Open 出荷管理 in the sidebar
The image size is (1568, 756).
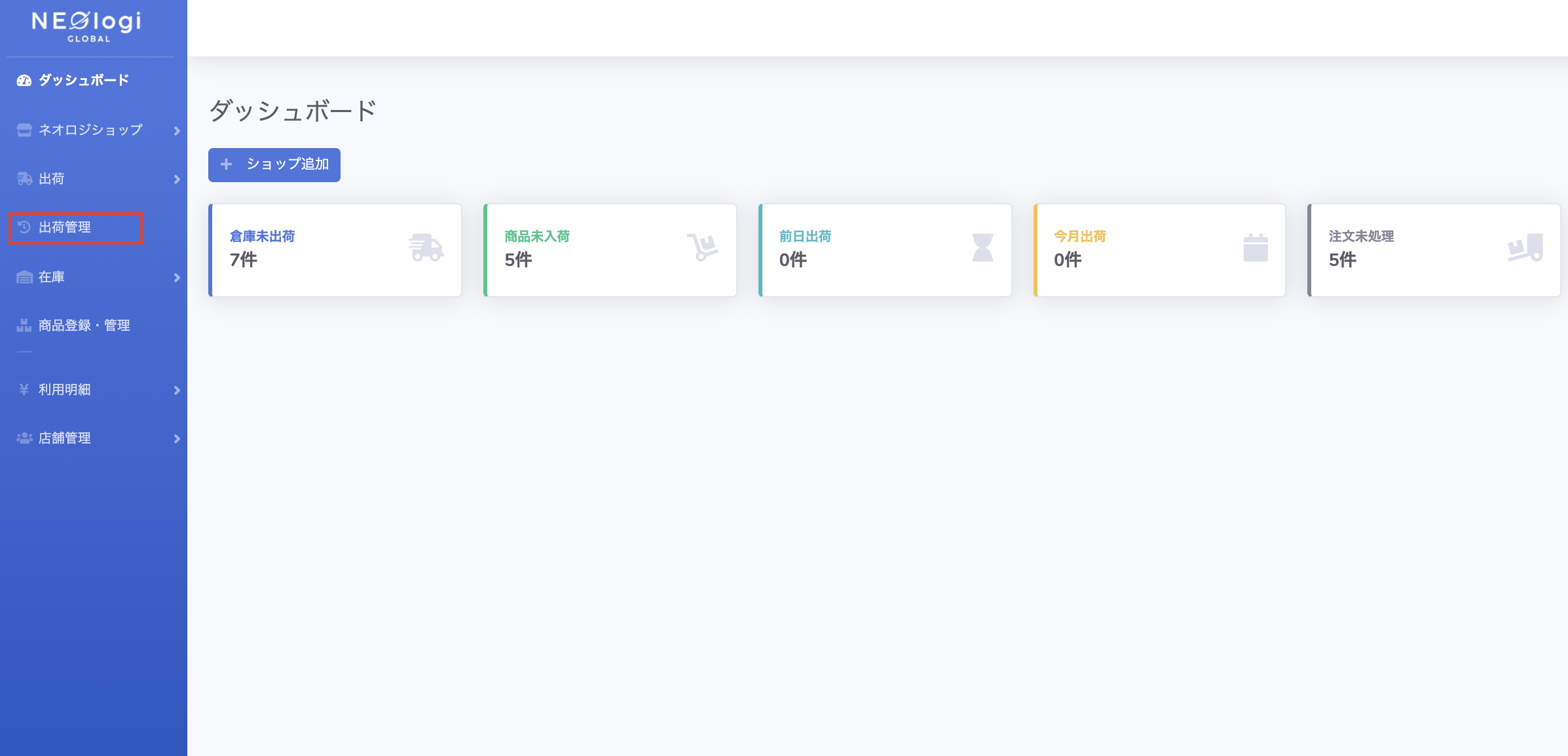click(65, 227)
